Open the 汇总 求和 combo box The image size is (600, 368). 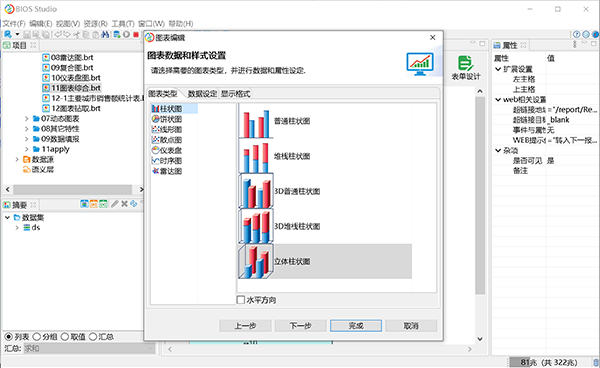89,348
